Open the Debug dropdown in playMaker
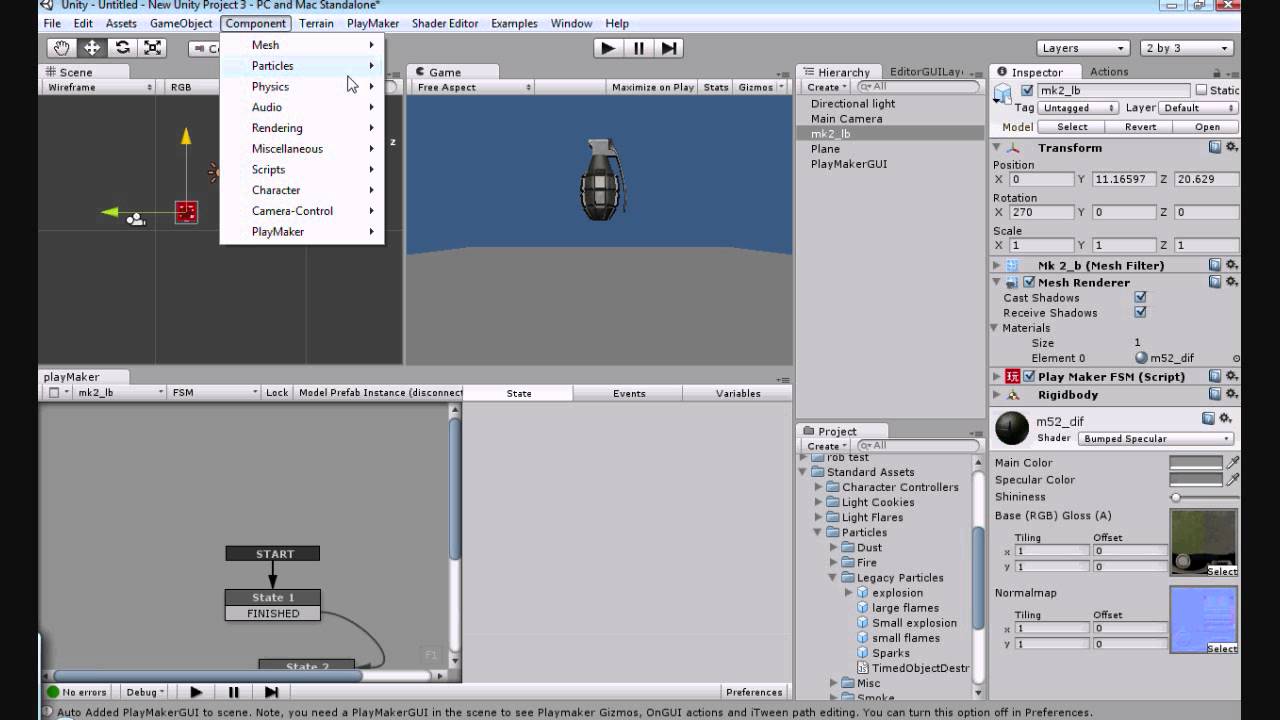Viewport: 1280px width, 720px height. pos(145,692)
